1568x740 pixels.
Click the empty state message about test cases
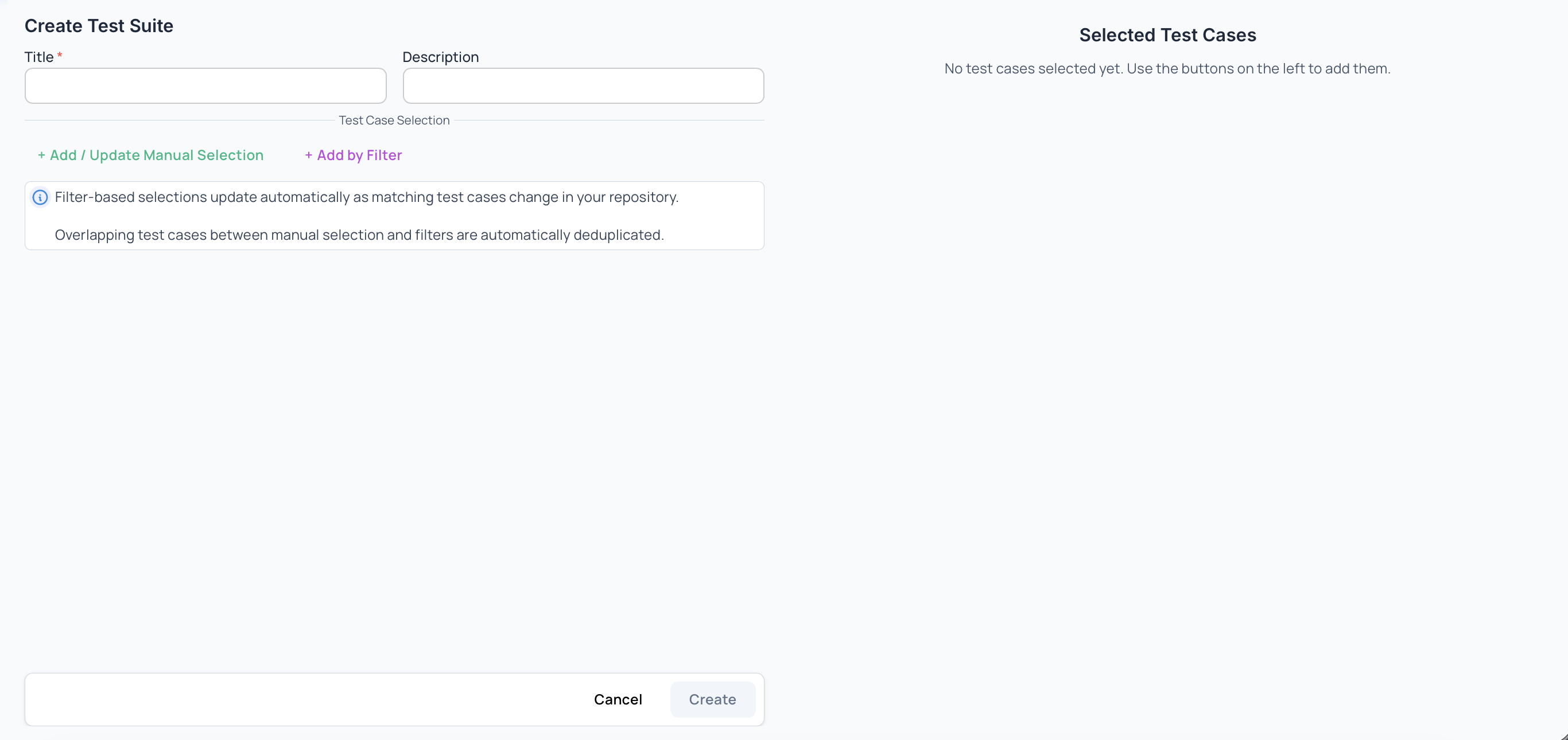[x=1167, y=69]
